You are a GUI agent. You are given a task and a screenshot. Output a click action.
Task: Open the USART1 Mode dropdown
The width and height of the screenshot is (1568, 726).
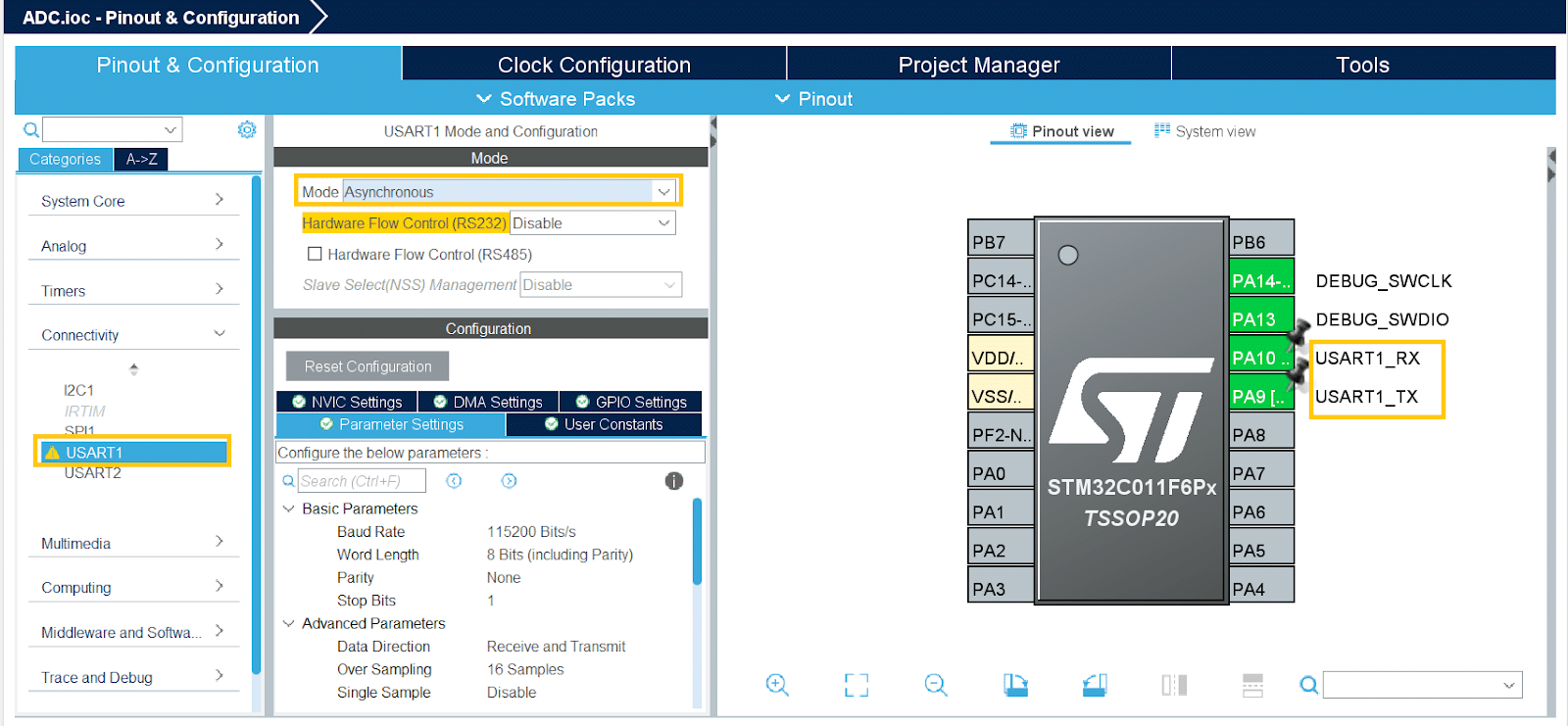pyautogui.click(x=663, y=192)
